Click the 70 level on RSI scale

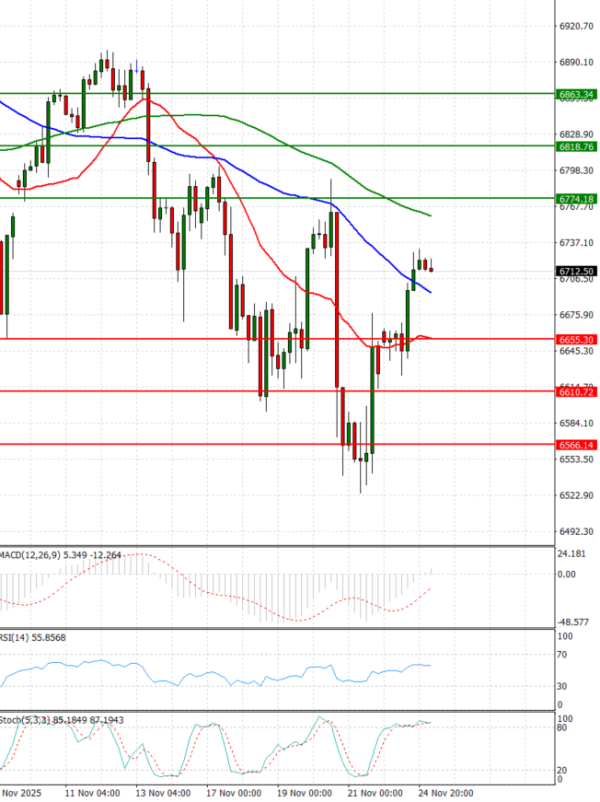click(562, 655)
